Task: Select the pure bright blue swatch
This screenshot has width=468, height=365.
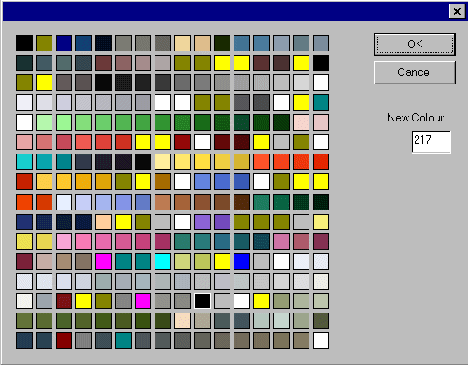Action: coord(242,261)
